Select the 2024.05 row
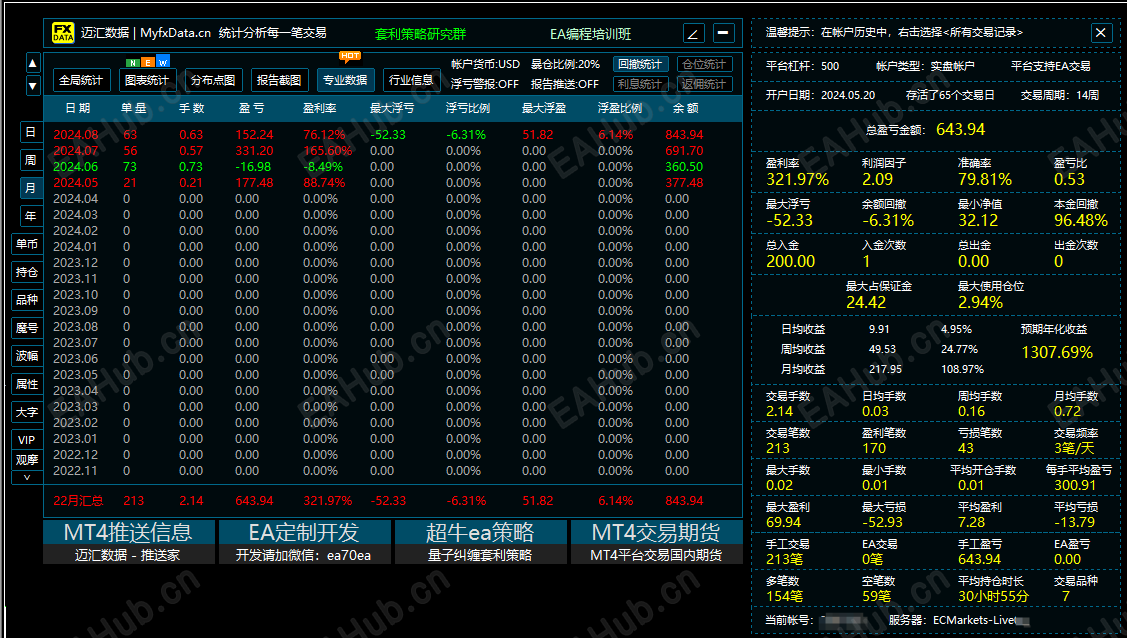 pyautogui.click(x=392, y=182)
